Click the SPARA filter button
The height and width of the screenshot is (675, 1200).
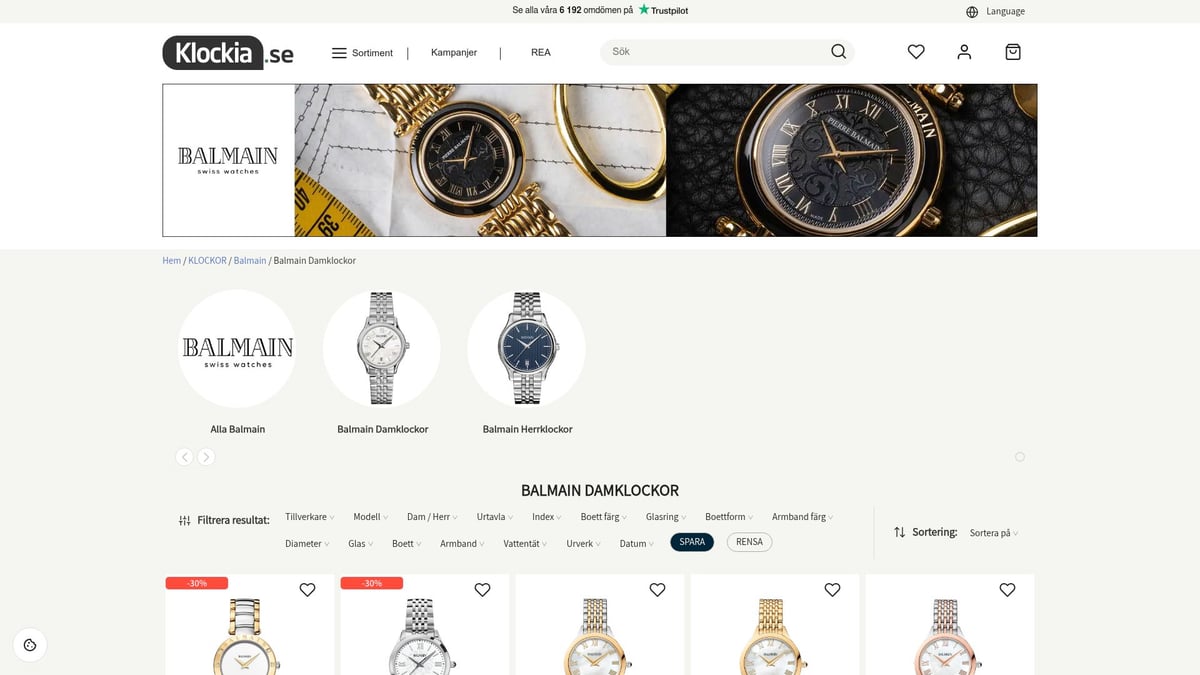click(692, 542)
